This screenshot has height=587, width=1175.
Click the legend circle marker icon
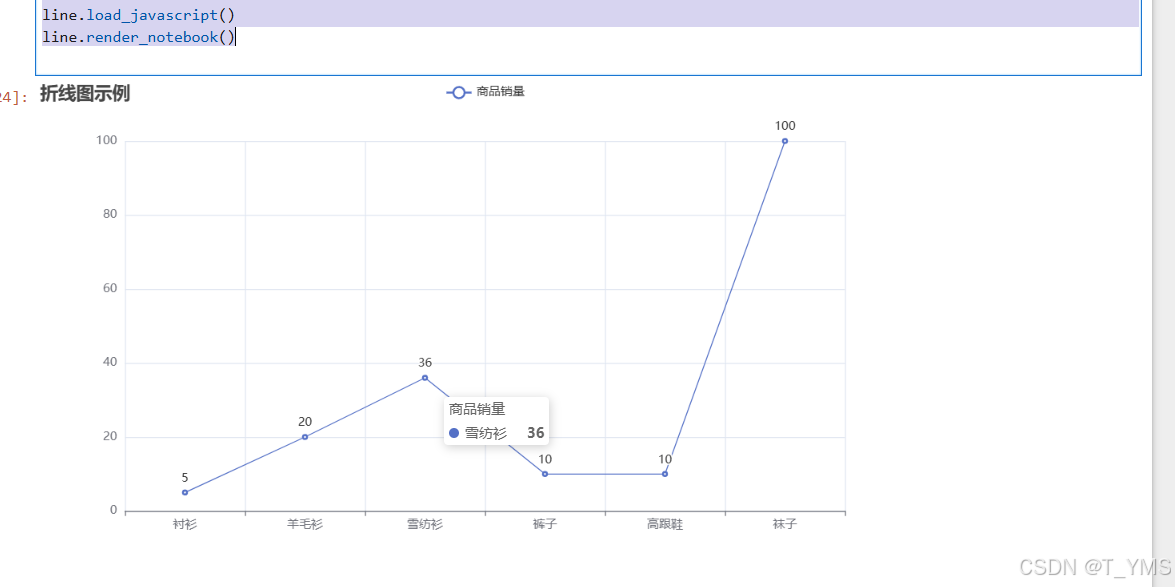pos(458,91)
